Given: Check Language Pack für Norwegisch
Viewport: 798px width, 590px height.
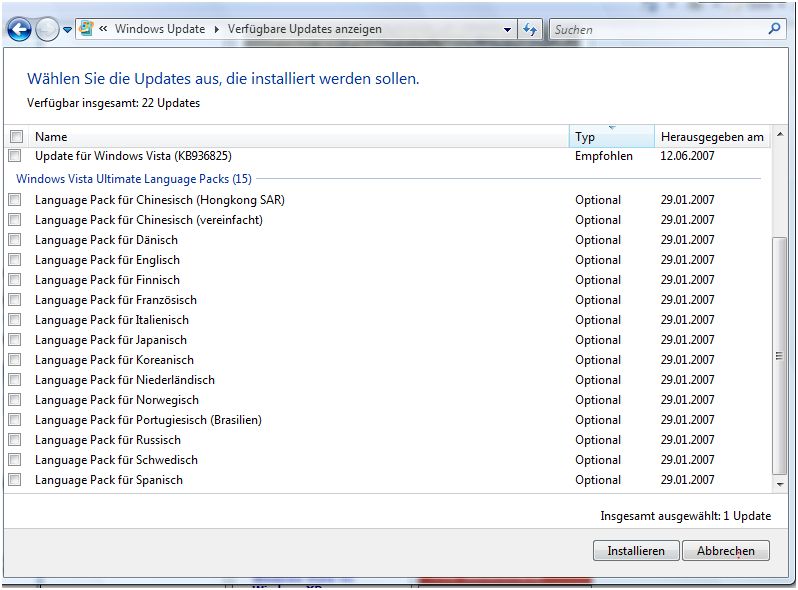Looking at the screenshot, I should (15, 400).
